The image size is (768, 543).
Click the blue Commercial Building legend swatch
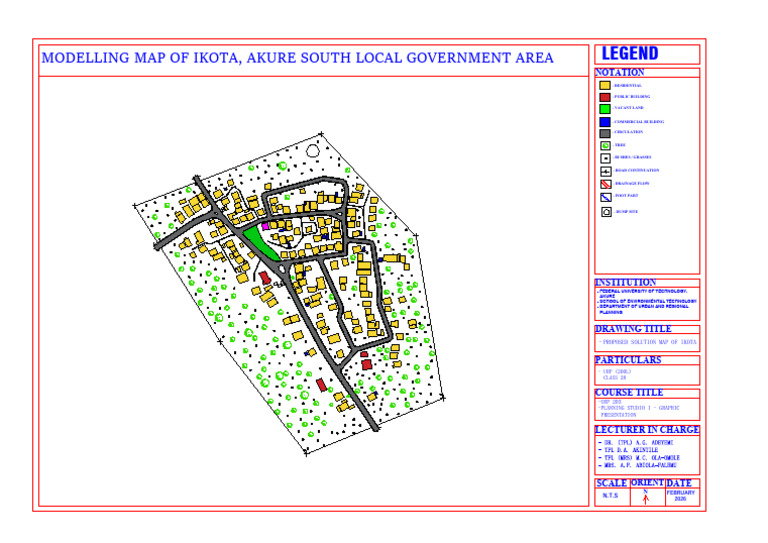point(605,121)
